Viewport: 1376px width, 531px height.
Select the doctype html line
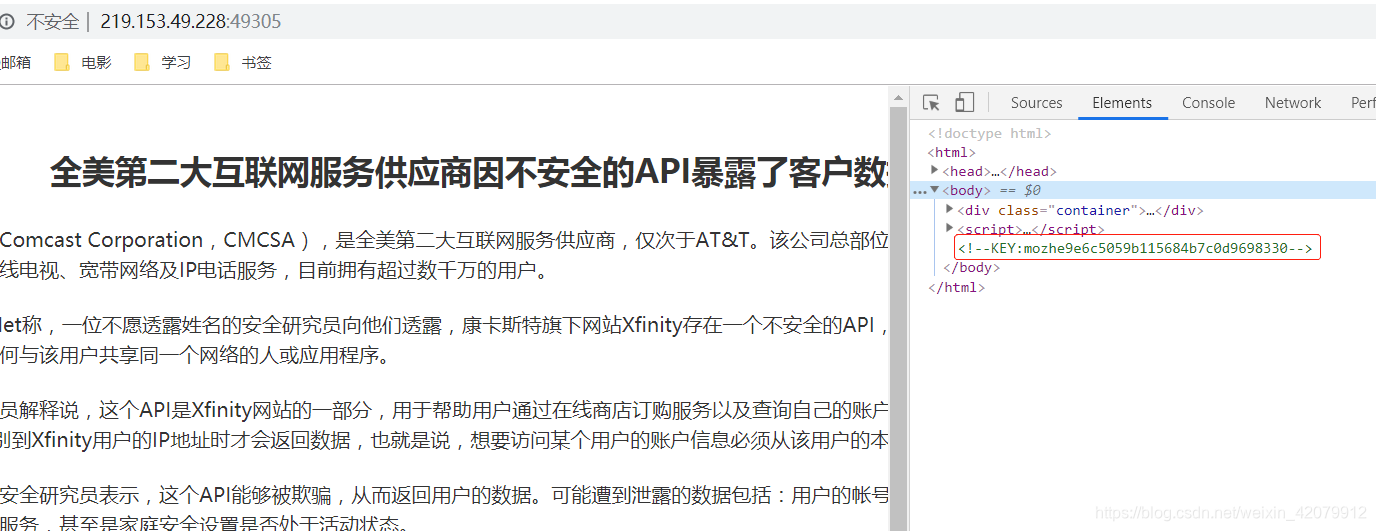click(989, 133)
